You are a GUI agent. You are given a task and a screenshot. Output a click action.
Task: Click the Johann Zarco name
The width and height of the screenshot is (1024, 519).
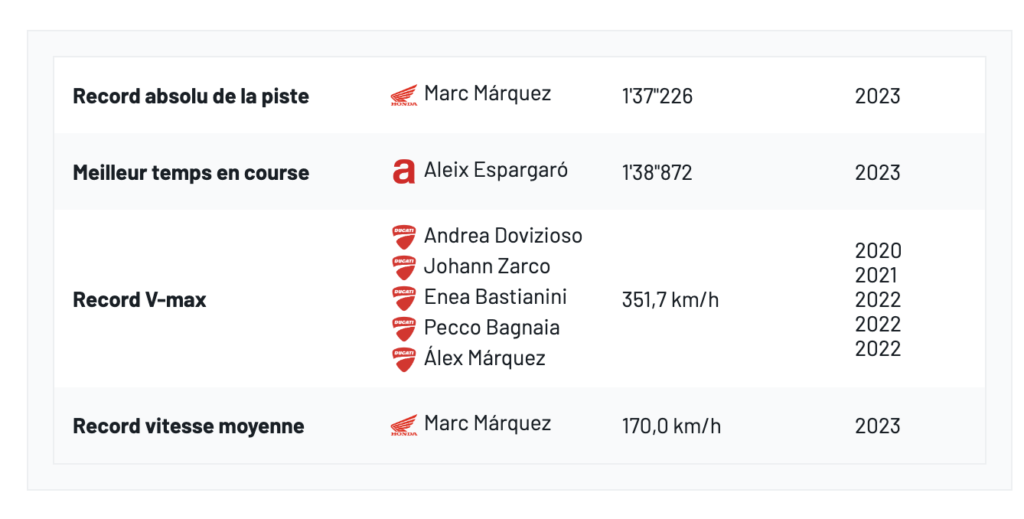coord(487,267)
